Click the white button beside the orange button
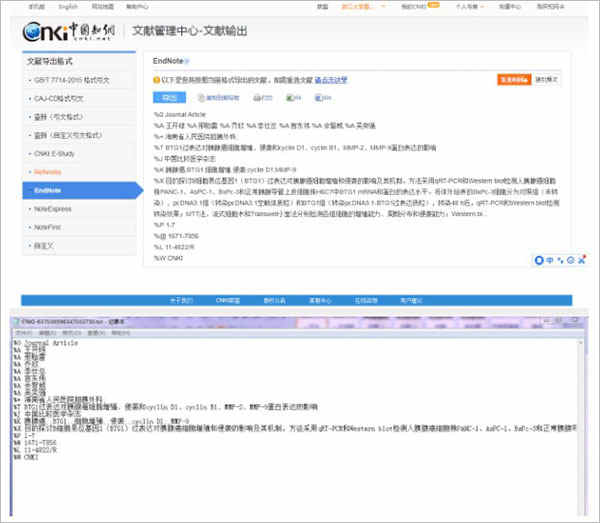The height and width of the screenshot is (523, 600). pos(546,80)
